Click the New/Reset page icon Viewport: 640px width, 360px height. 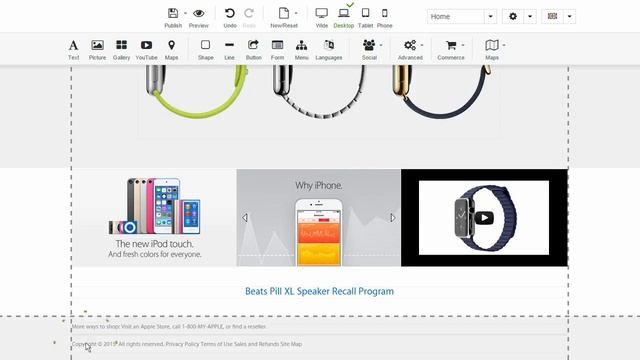coord(284,13)
